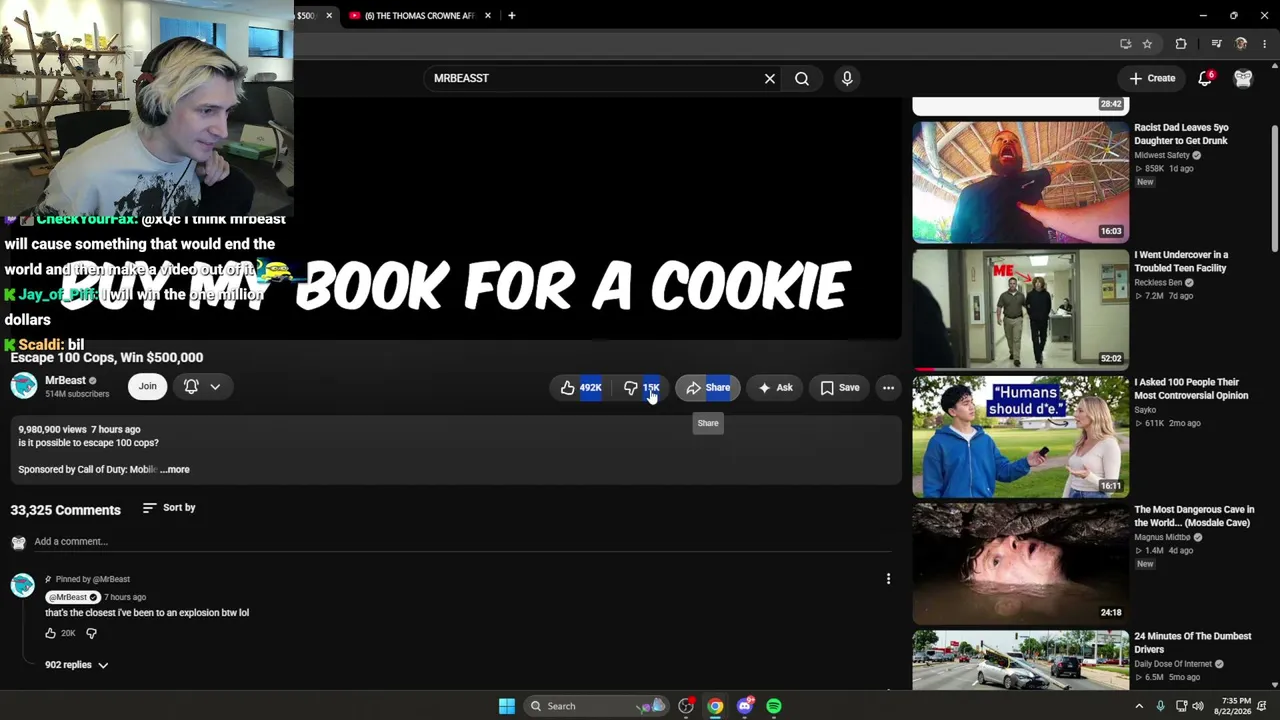1280x720 pixels.
Task: Open the volume tray icon
Action: [x=1198, y=706]
